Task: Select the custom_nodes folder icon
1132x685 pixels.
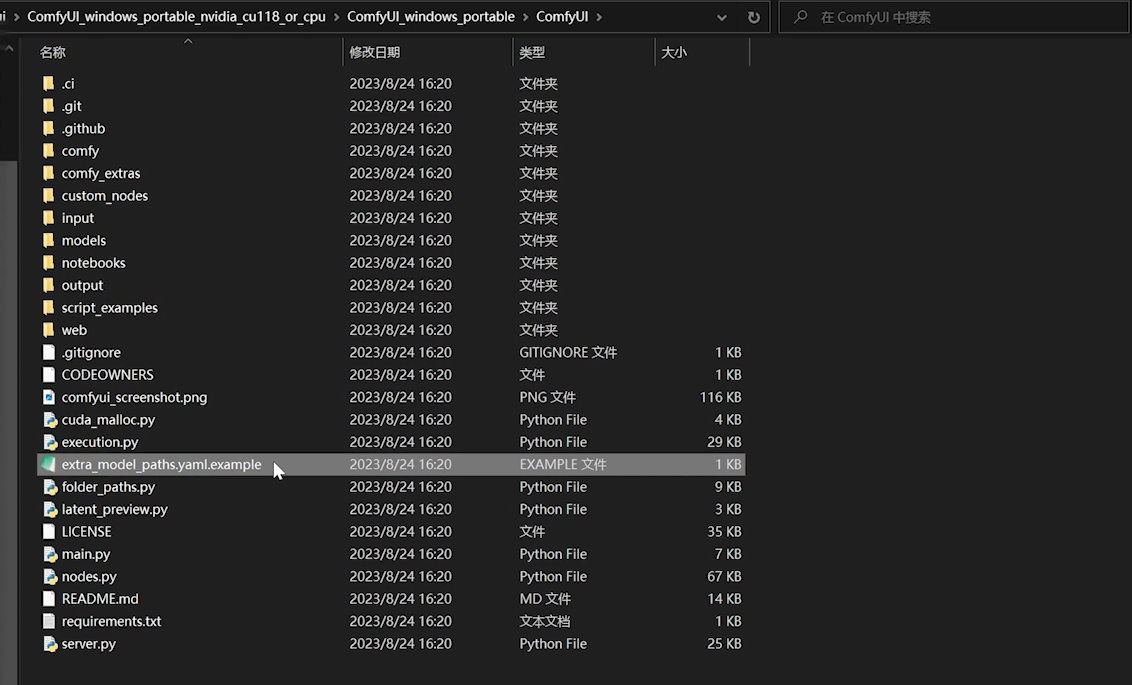Action: click(x=48, y=196)
